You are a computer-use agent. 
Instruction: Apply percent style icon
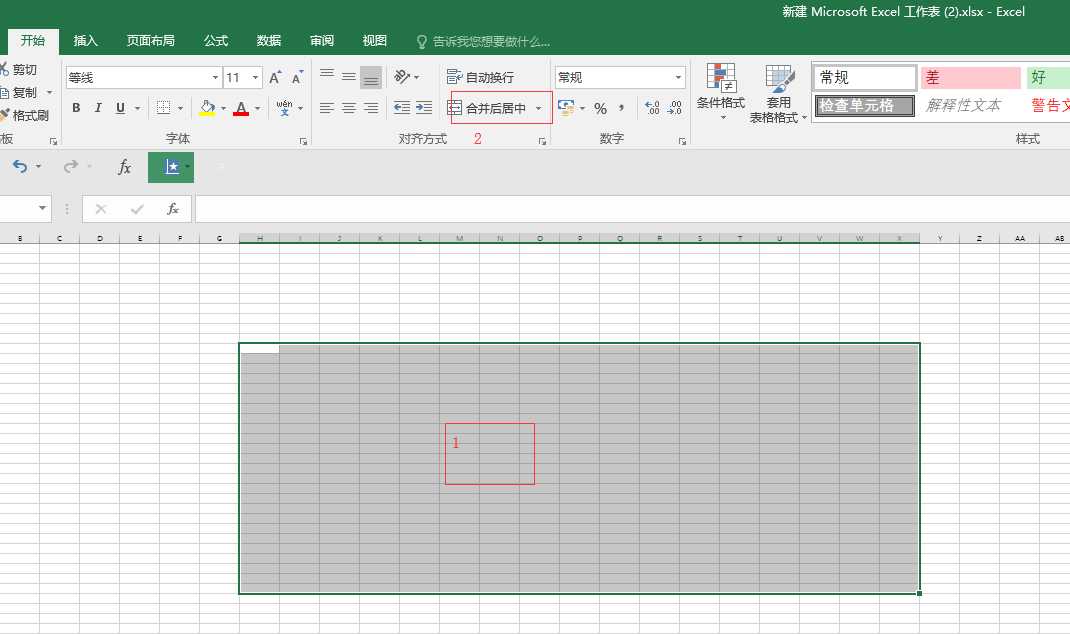click(x=601, y=108)
